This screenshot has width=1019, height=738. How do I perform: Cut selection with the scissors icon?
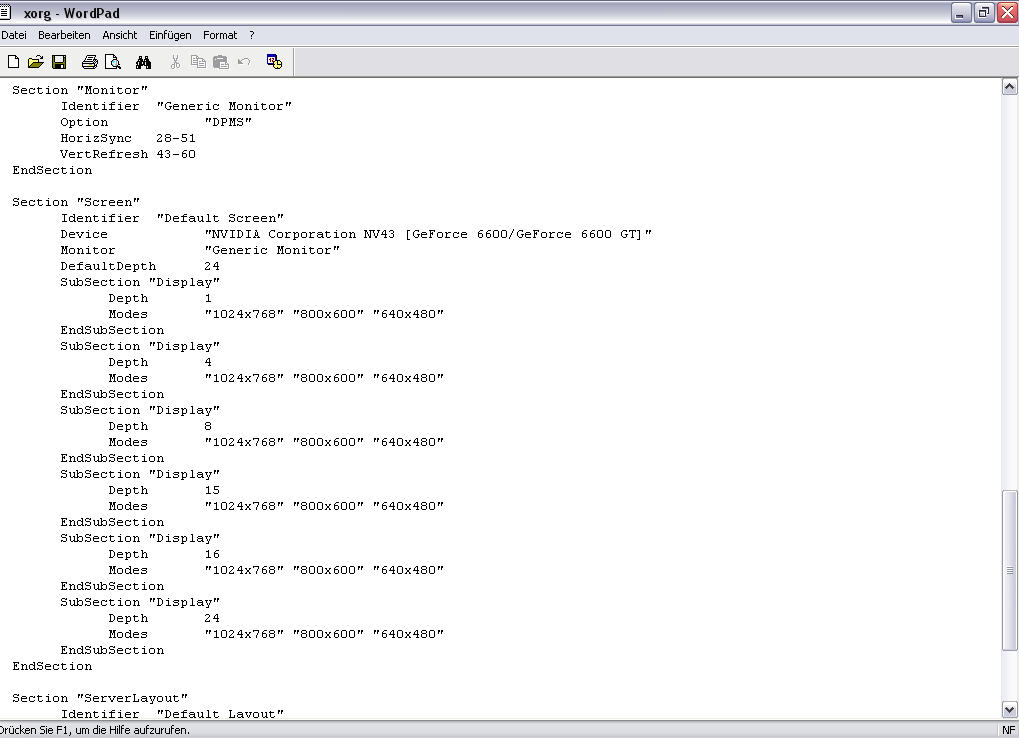[175, 62]
